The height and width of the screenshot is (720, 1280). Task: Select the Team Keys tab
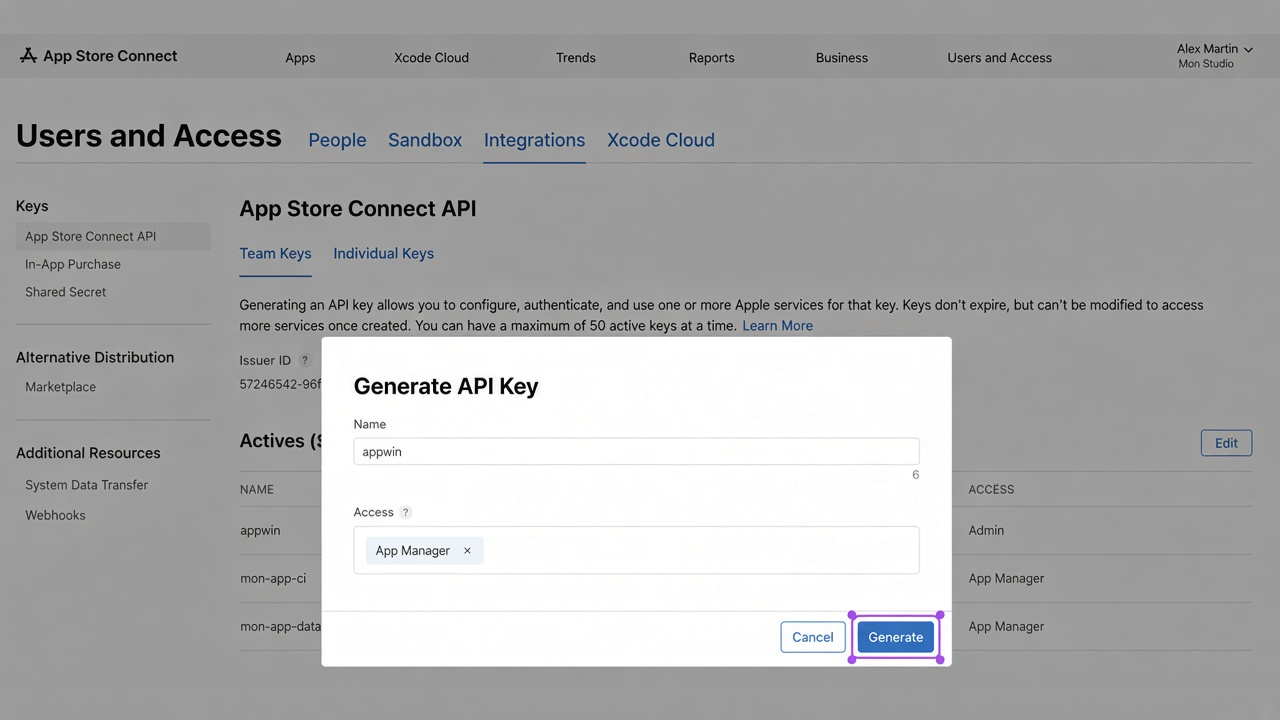click(275, 253)
